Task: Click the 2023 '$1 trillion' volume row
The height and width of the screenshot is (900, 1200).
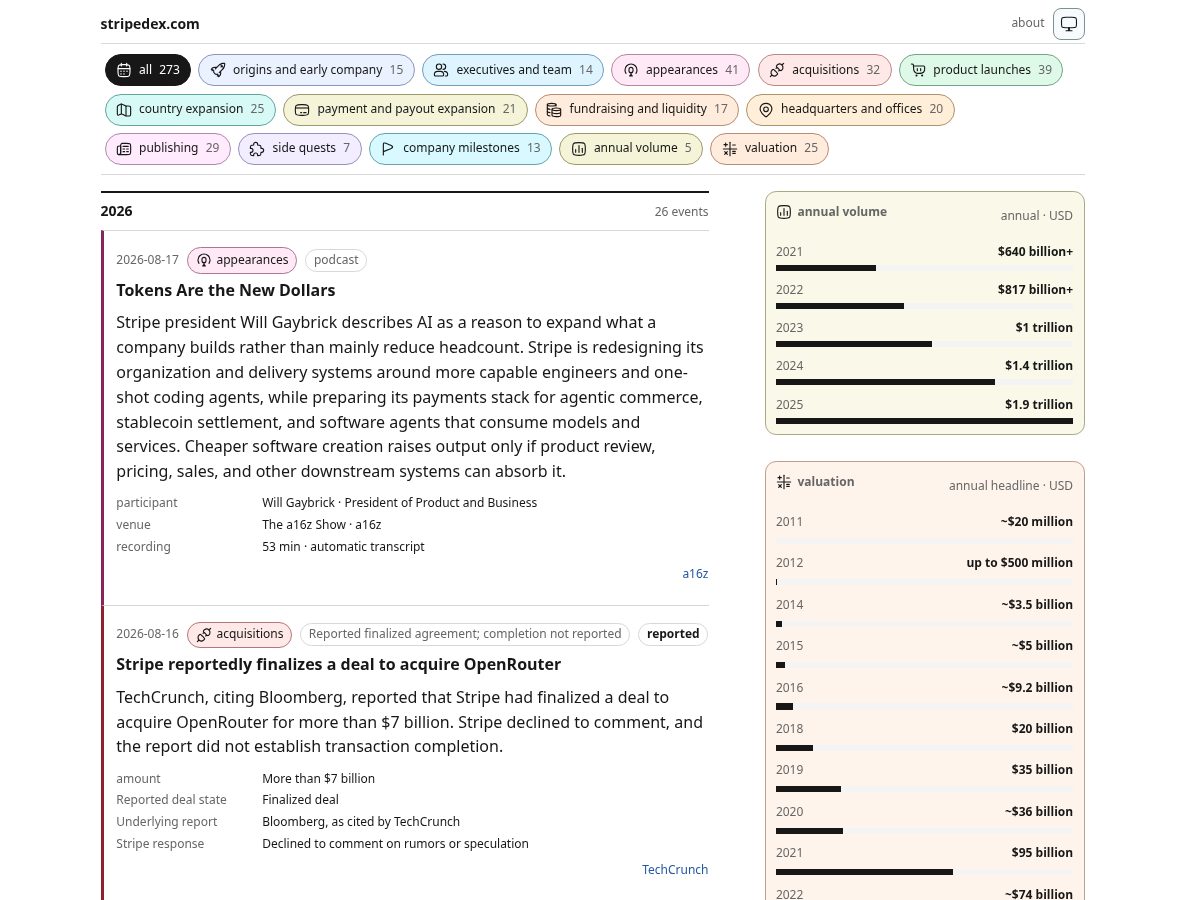Action: (x=924, y=334)
